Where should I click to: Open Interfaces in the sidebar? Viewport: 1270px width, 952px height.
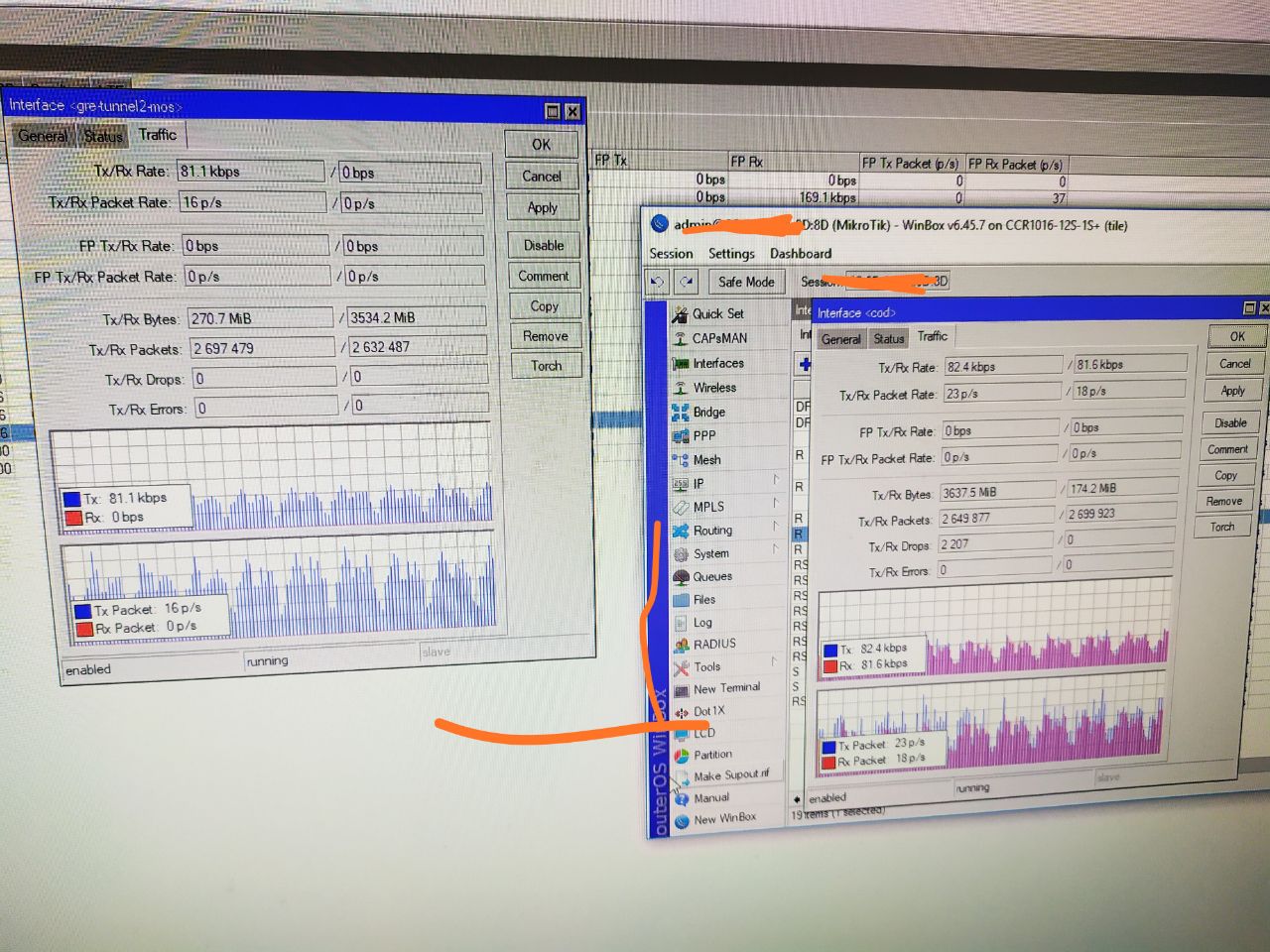click(718, 363)
